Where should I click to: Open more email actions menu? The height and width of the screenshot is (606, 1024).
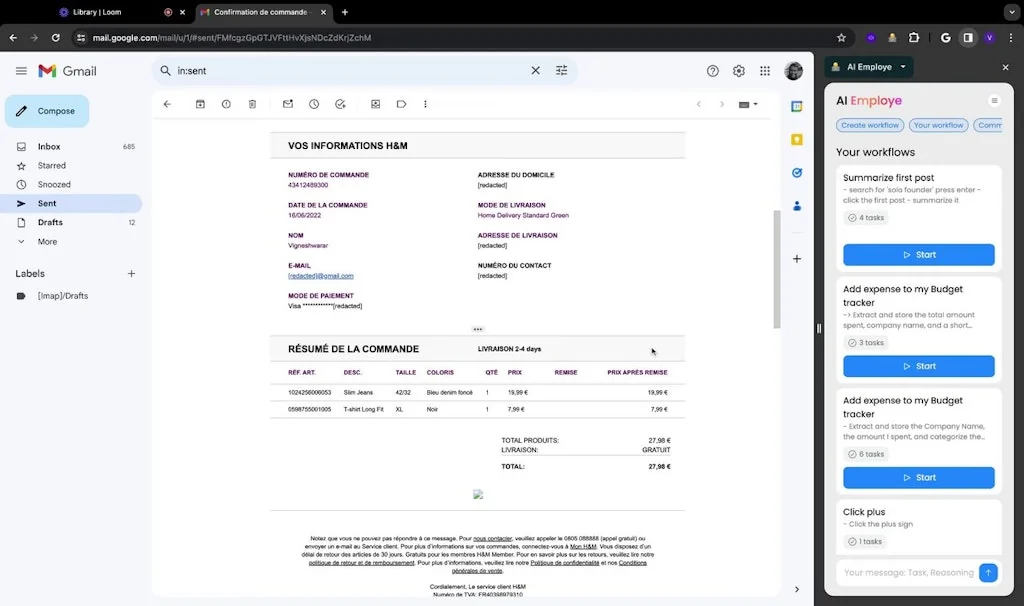(x=425, y=104)
